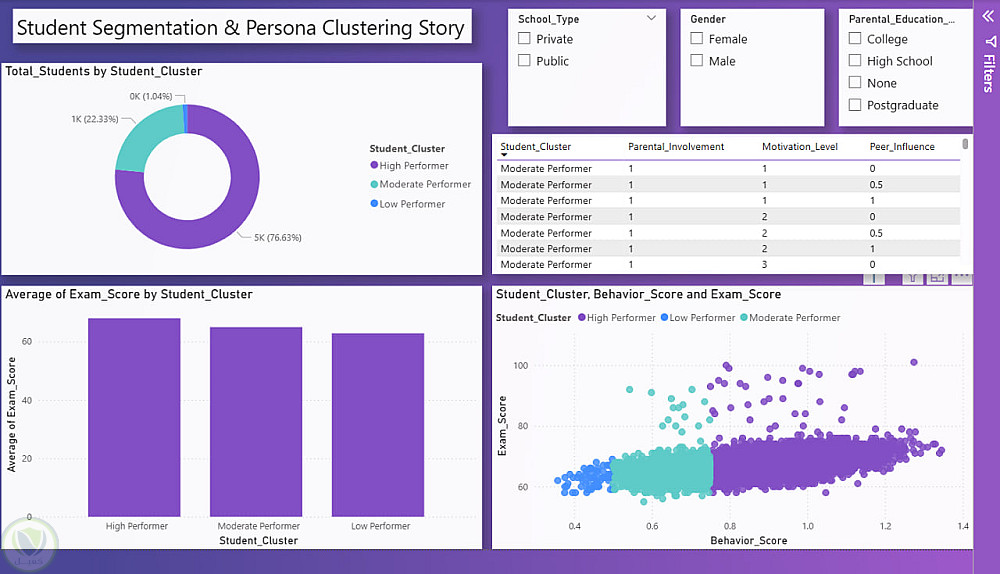Click the funnel icon beside Filters label
1000x574 pixels.
pyautogui.click(x=989, y=41)
